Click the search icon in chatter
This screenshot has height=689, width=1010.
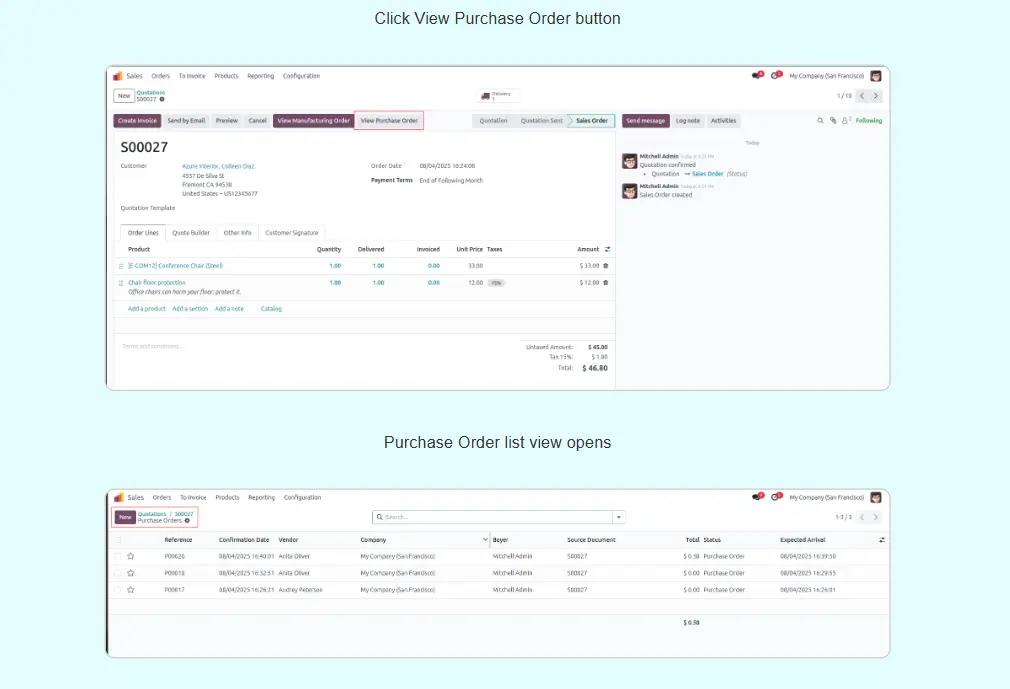click(821, 121)
